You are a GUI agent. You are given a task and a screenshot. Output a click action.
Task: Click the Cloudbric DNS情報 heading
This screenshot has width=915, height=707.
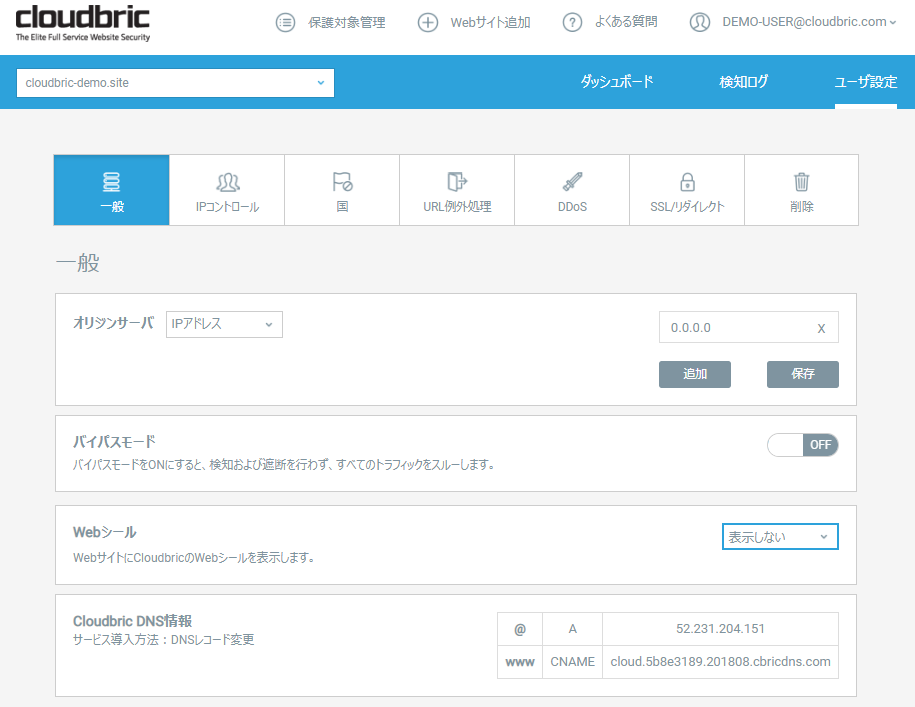pyautogui.click(x=132, y=621)
